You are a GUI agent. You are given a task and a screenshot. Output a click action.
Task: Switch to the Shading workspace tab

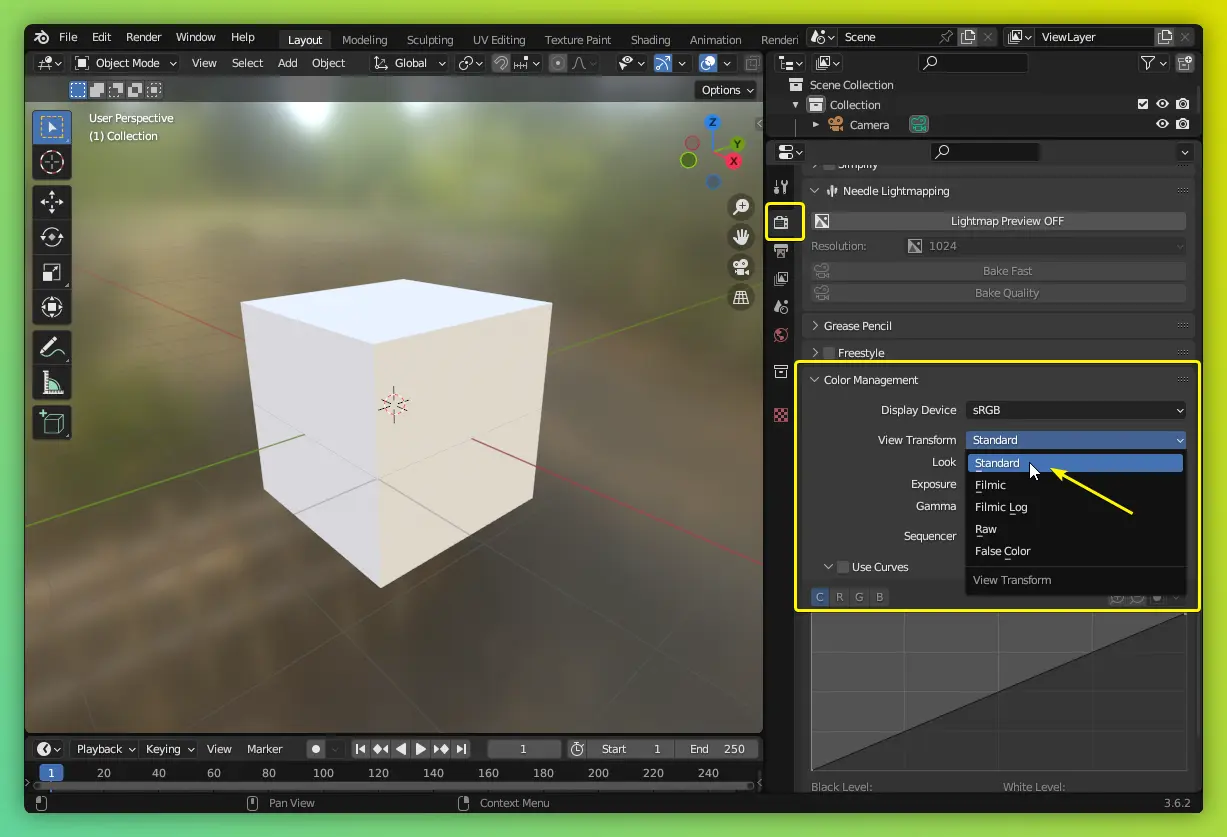point(650,40)
